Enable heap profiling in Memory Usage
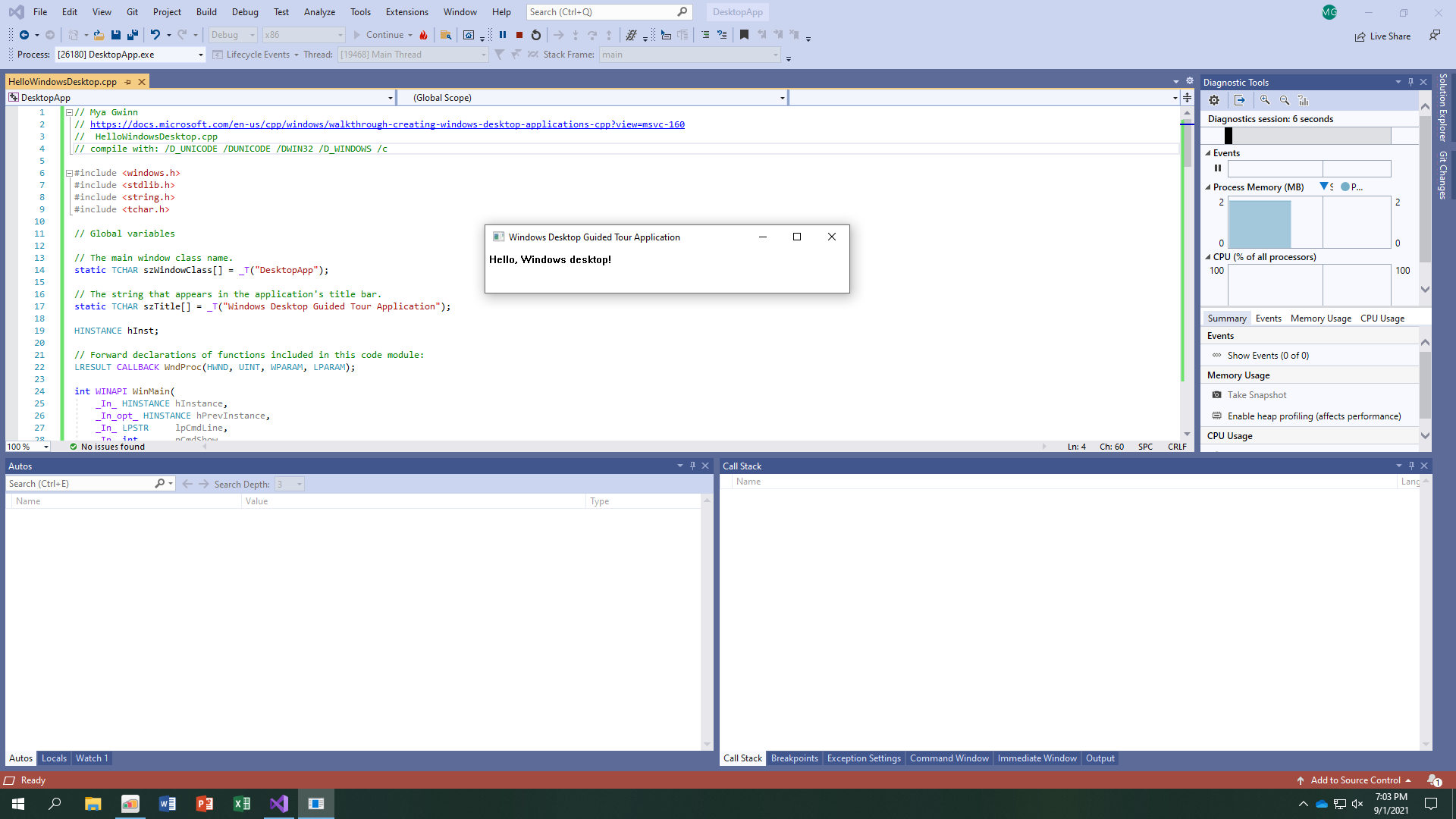Viewport: 1456px width, 819px height. click(1314, 416)
